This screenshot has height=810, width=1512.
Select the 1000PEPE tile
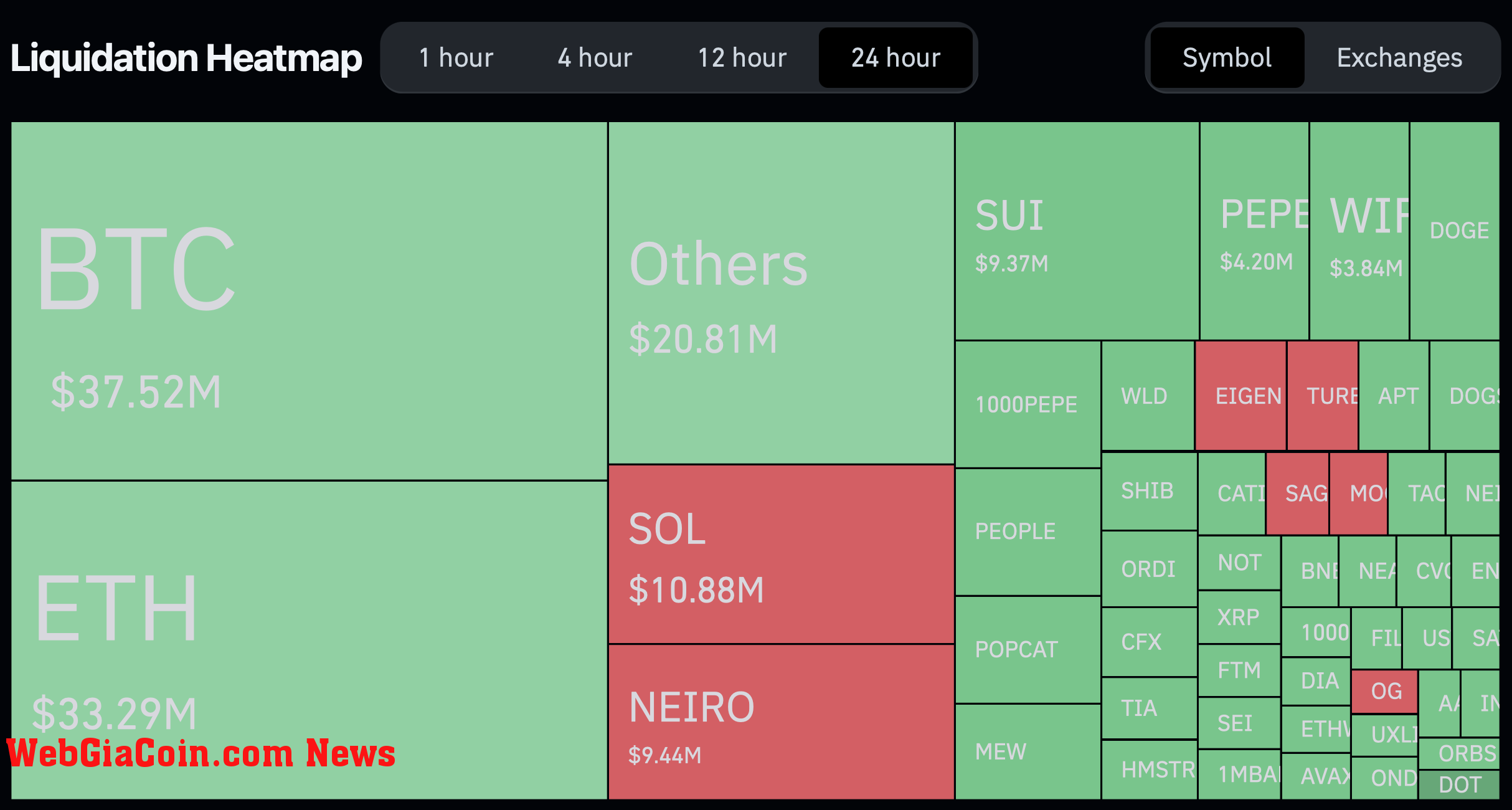pos(1028,404)
